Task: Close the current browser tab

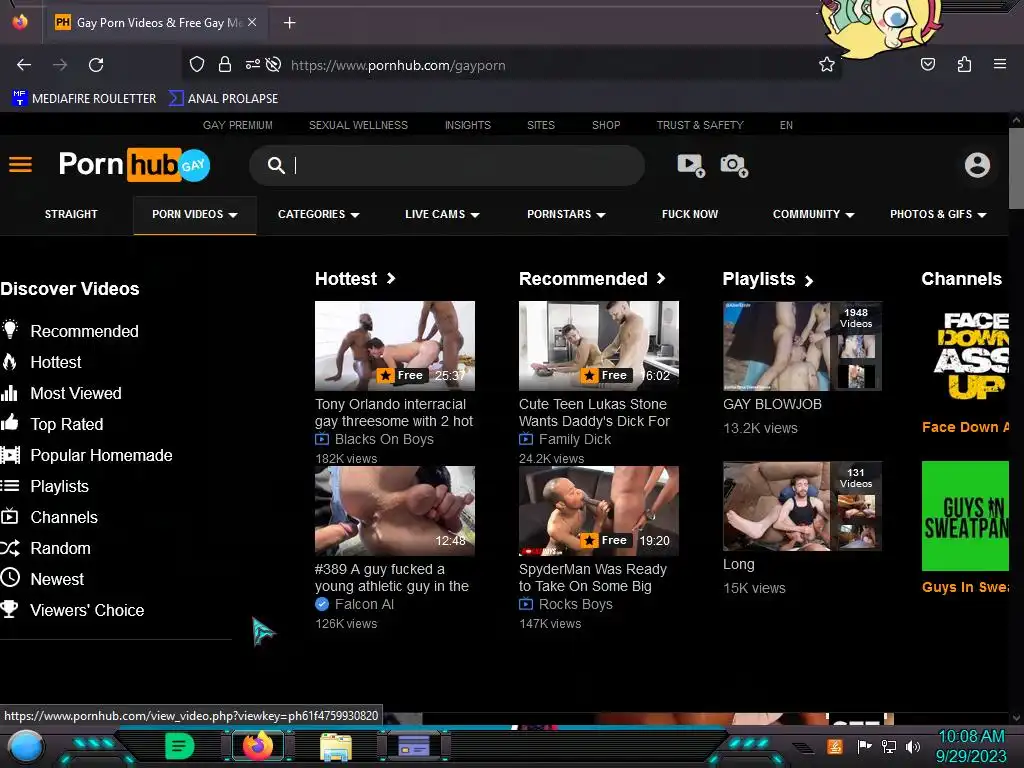Action: [252, 22]
